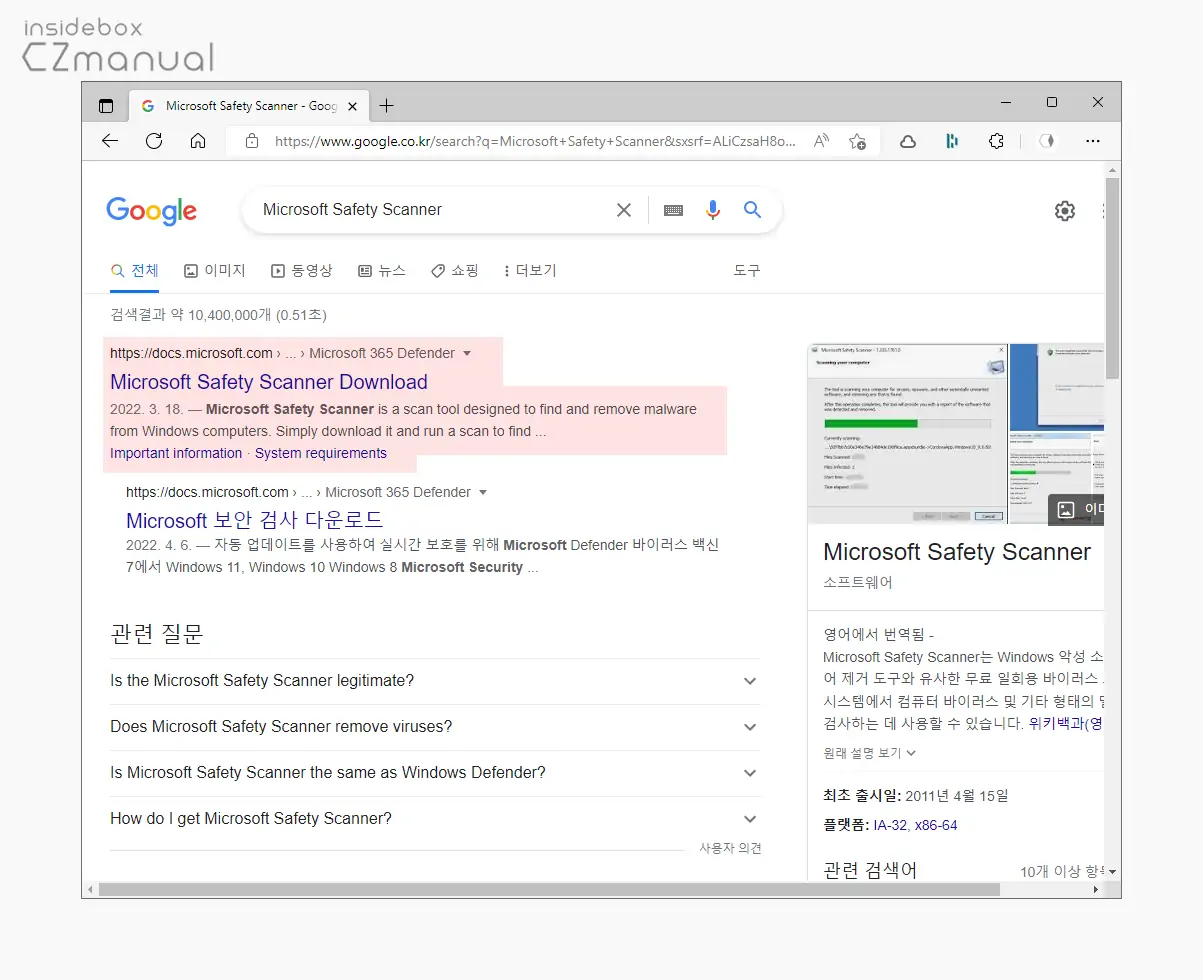Open the tab actions menu icon
Image resolution: width=1203 pixels, height=980 pixels.
[x=106, y=106]
